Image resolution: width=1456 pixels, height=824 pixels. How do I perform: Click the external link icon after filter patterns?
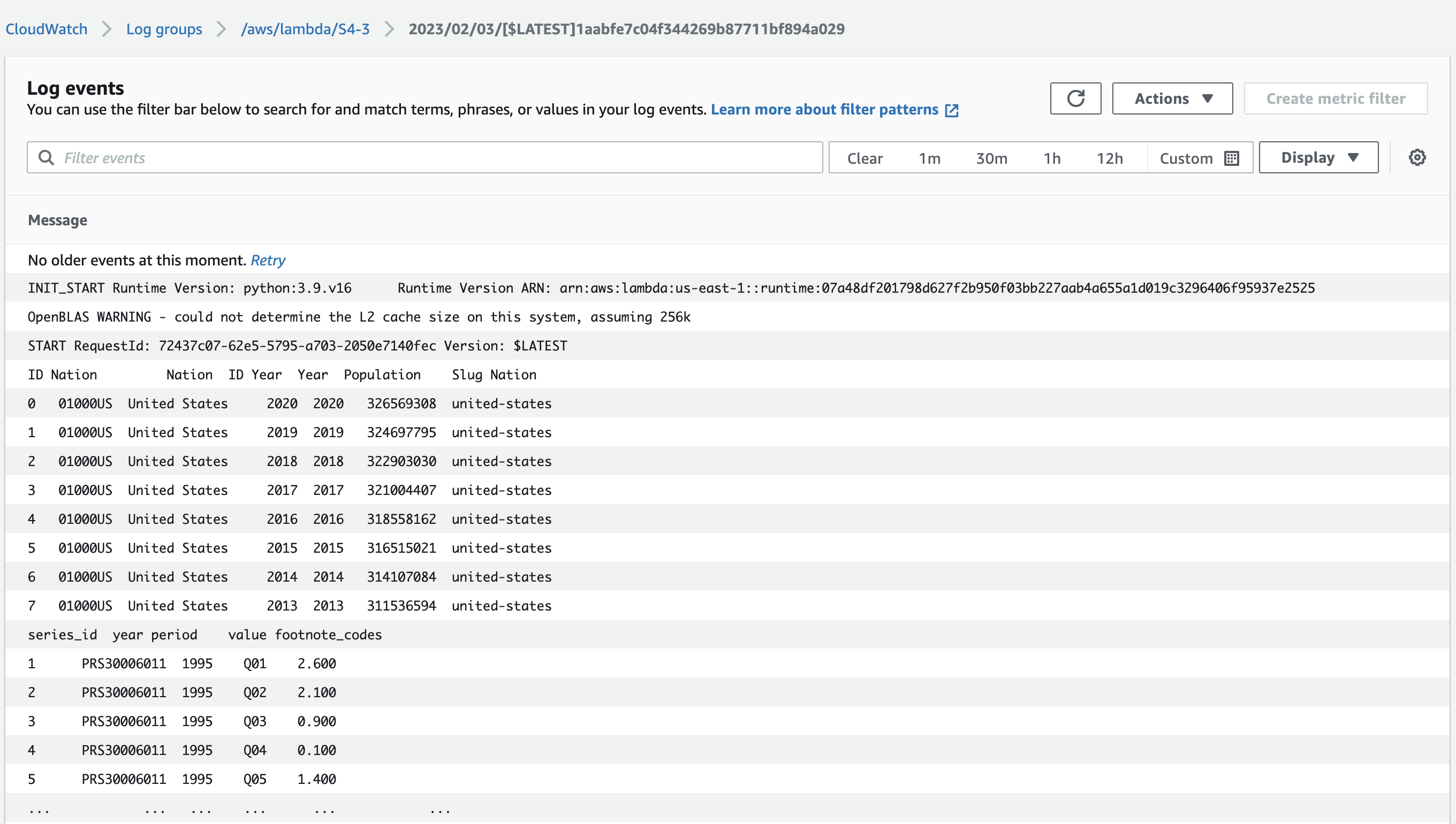coord(952,110)
